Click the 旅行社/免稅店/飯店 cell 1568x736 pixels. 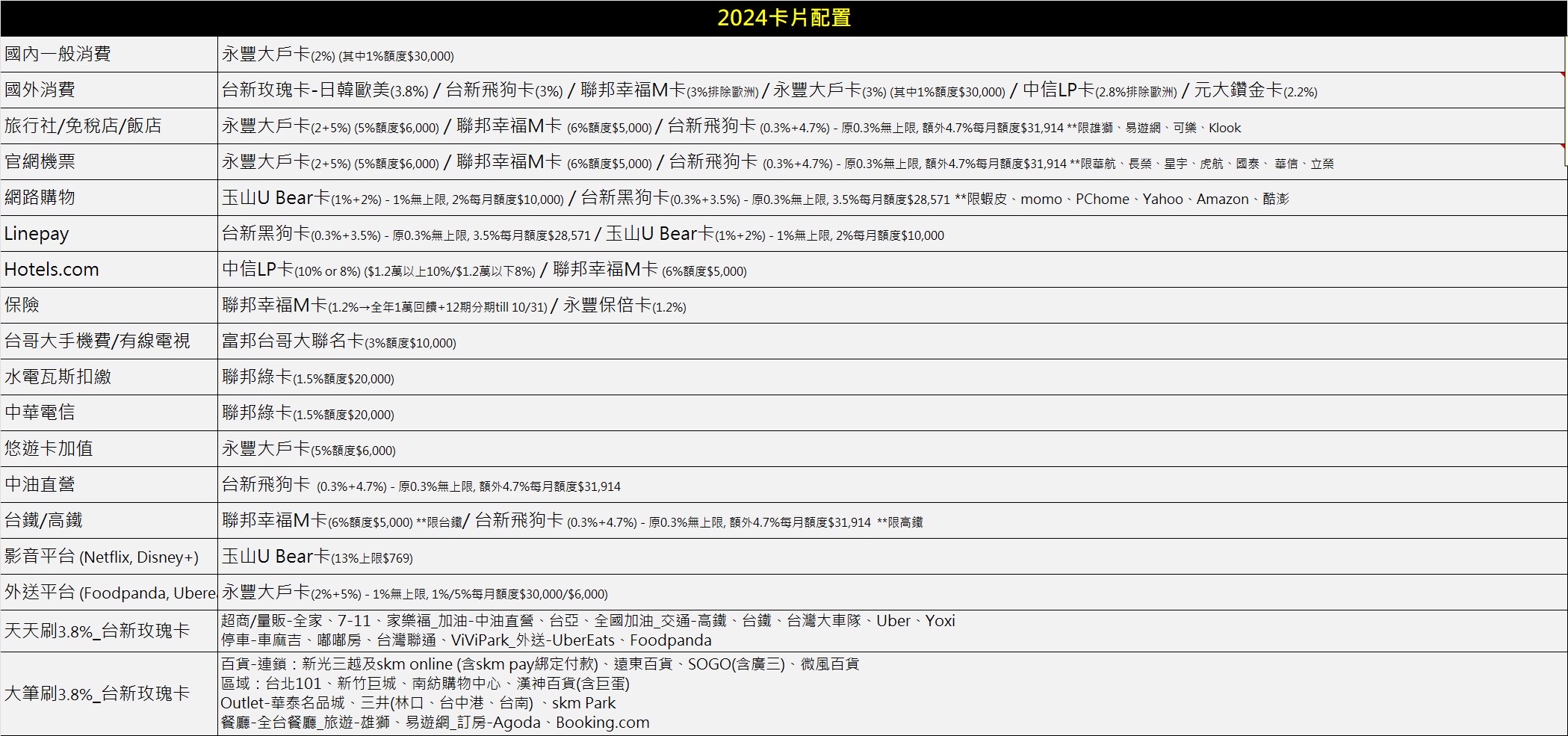109,126
